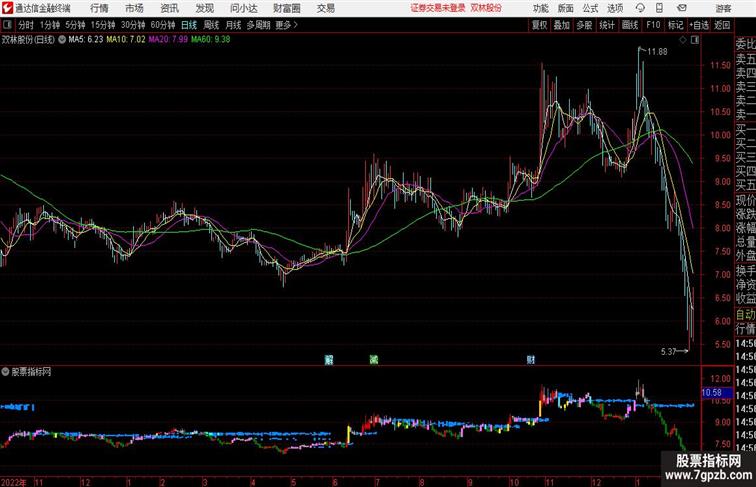Open the 功能 menu

tap(540, 8)
